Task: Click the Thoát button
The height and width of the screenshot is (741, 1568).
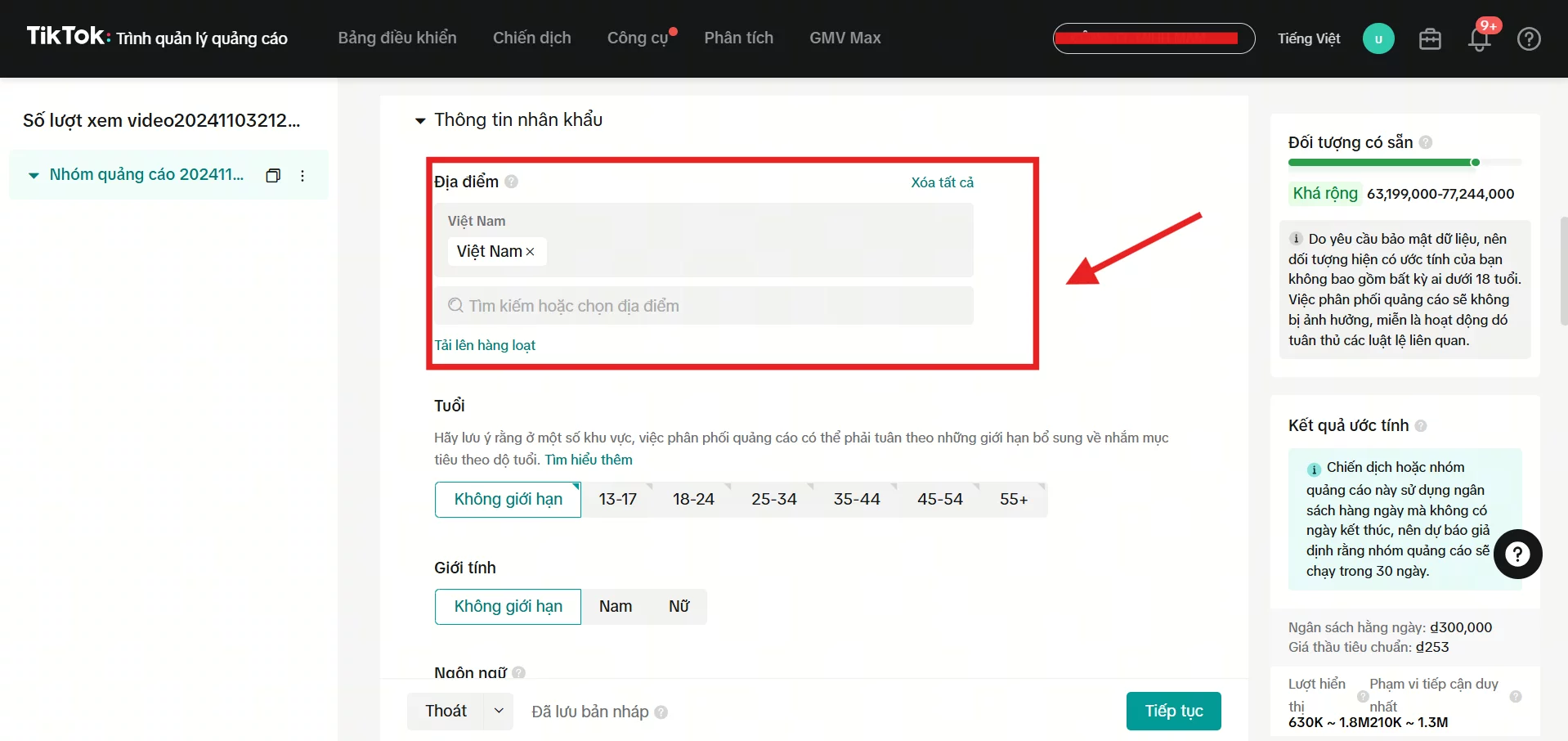Action: (446, 712)
